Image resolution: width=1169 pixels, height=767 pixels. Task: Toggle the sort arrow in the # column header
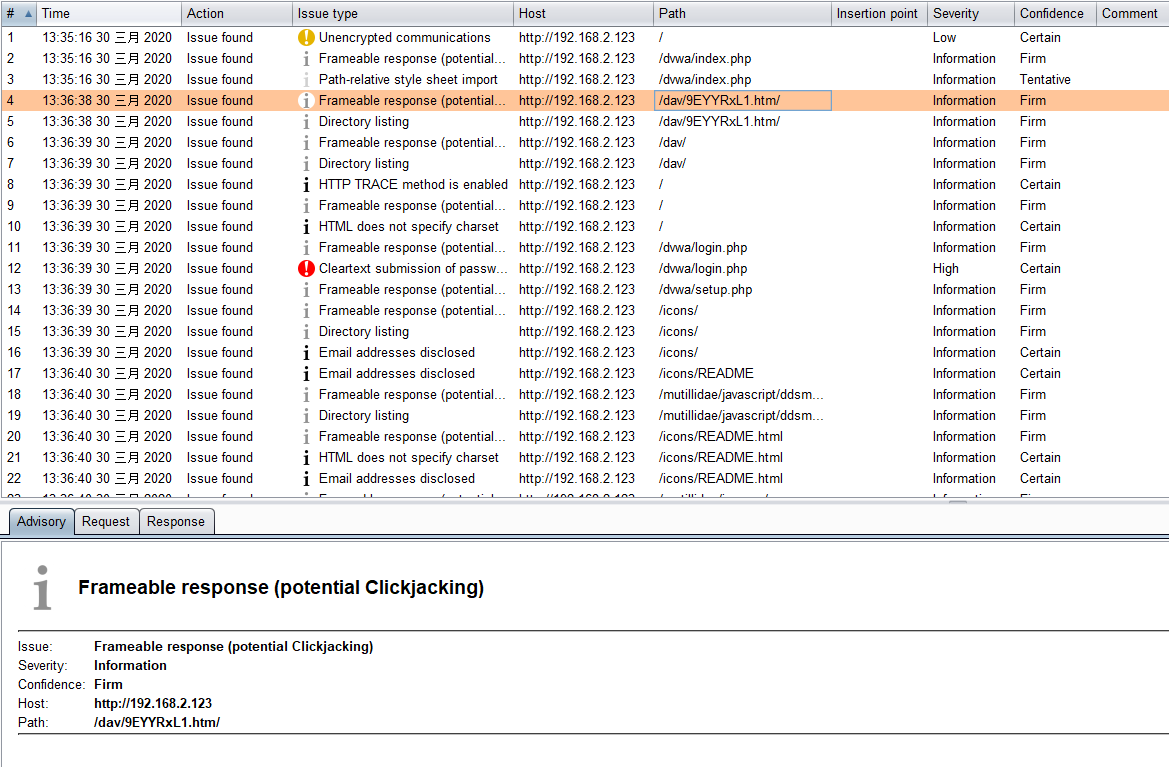pos(27,14)
